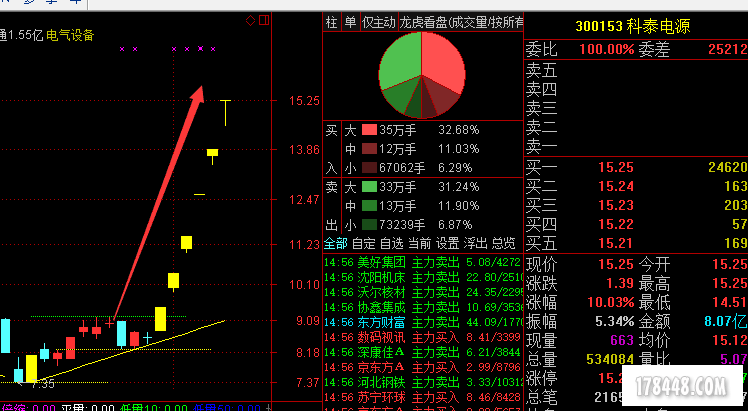This screenshot has width=748, height=411.
Task: Open the 龙虎看盘 header selector
Action: tap(460, 22)
